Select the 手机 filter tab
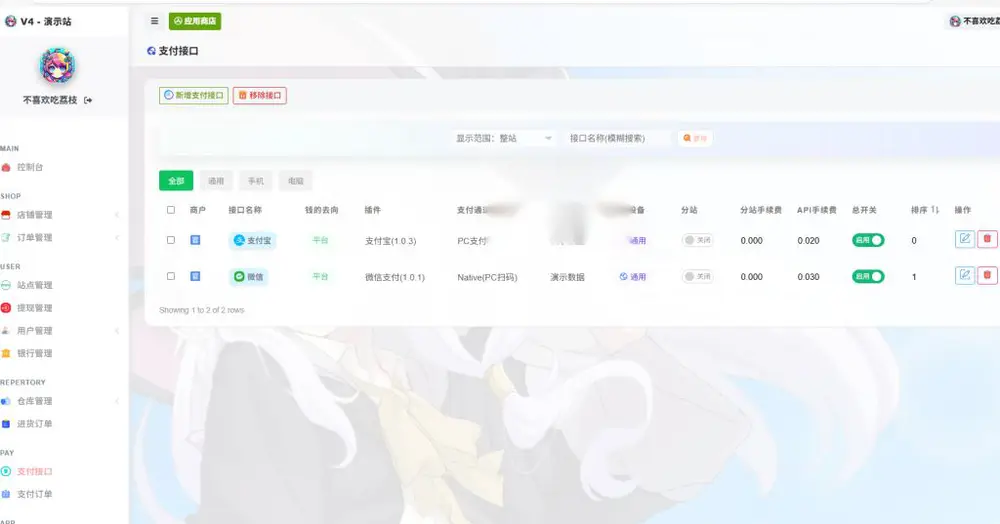 pos(256,181)
